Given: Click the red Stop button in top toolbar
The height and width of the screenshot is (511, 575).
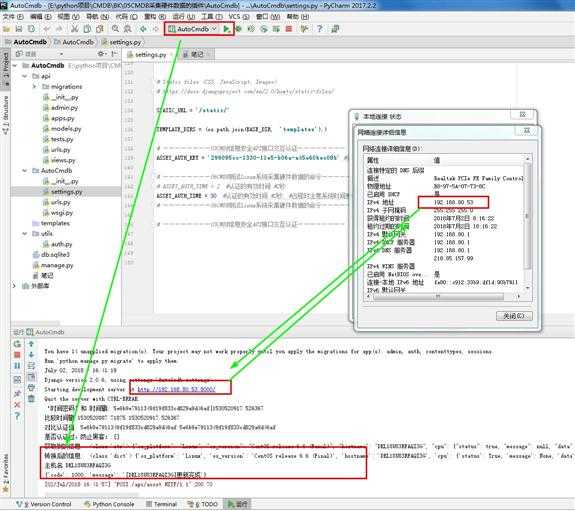Looking at the screenshot, I should pos(289,29).
